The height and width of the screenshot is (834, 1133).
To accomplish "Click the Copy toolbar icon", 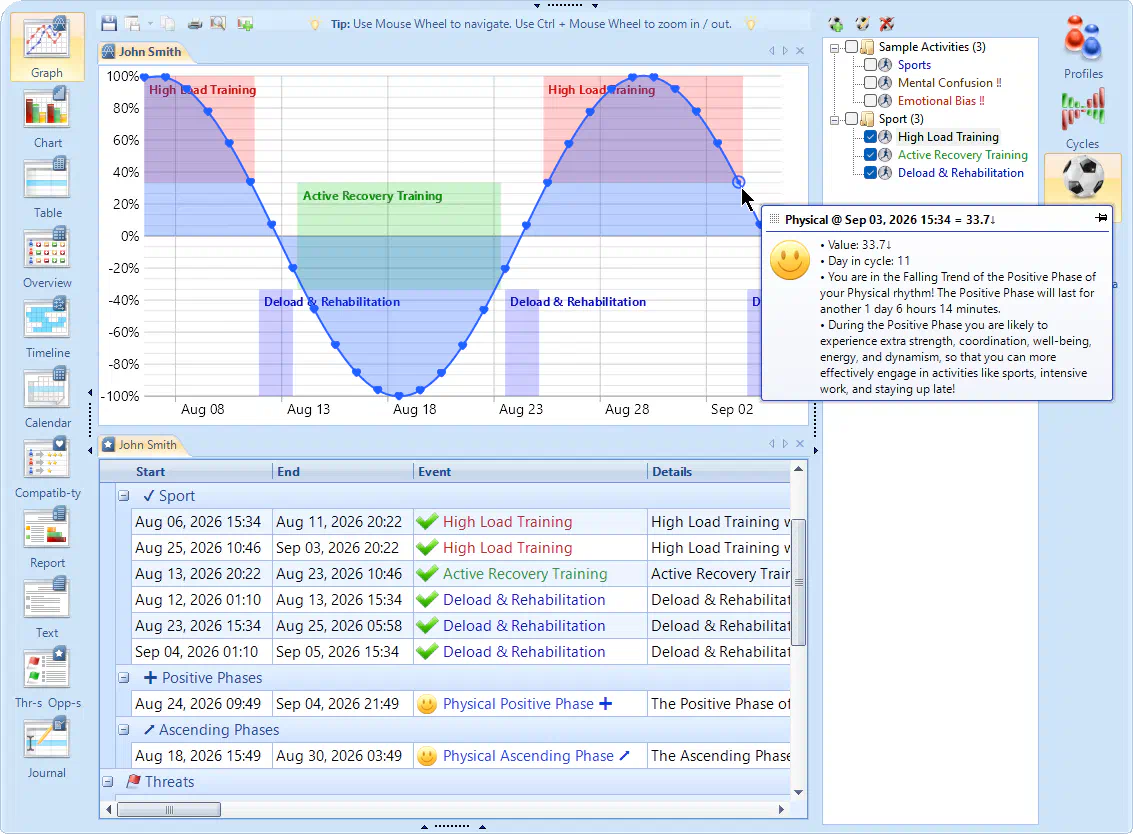I will (168, 24).
